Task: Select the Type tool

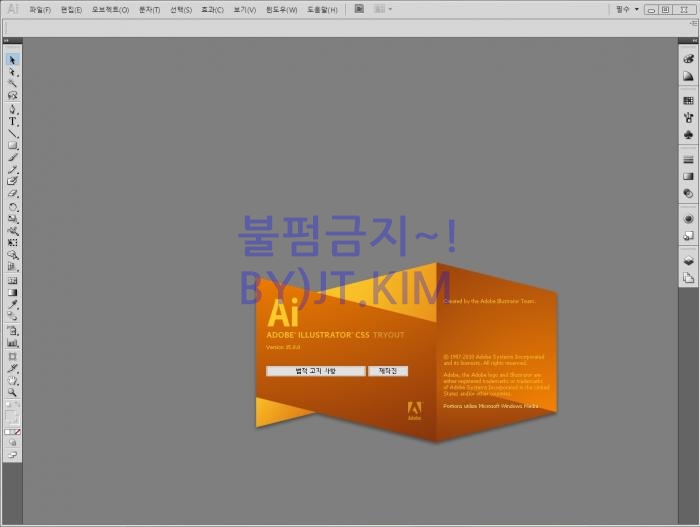Action: point(13,121)
